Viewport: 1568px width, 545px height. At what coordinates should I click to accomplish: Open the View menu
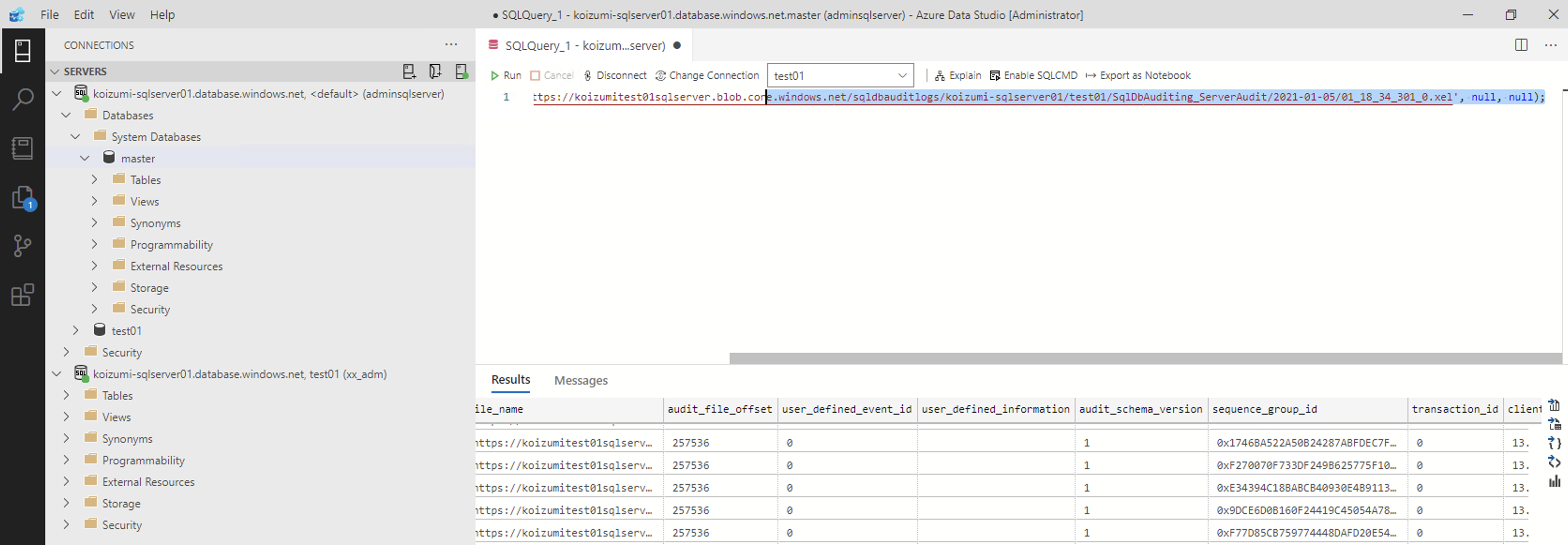(x=121, y=15)
